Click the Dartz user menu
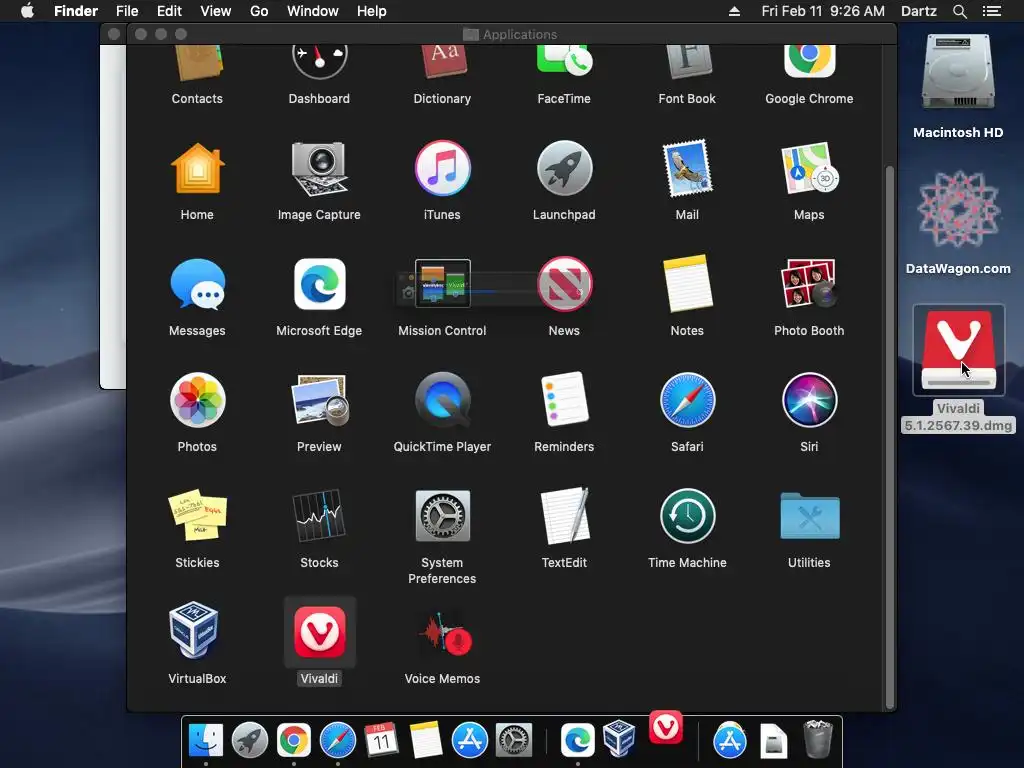1024x768 pixels. tap(919, 11)
